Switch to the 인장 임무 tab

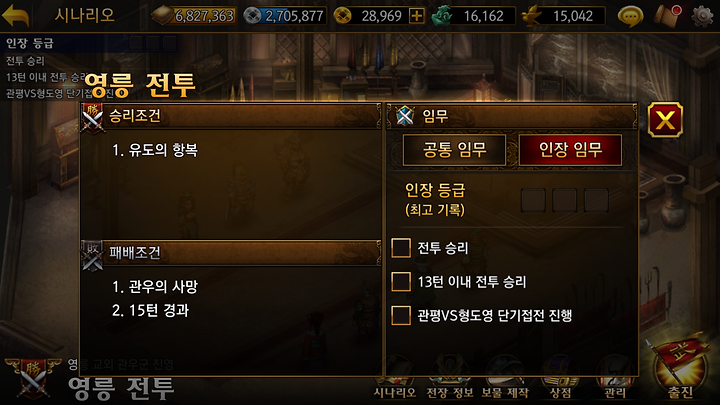coord(570,150)
